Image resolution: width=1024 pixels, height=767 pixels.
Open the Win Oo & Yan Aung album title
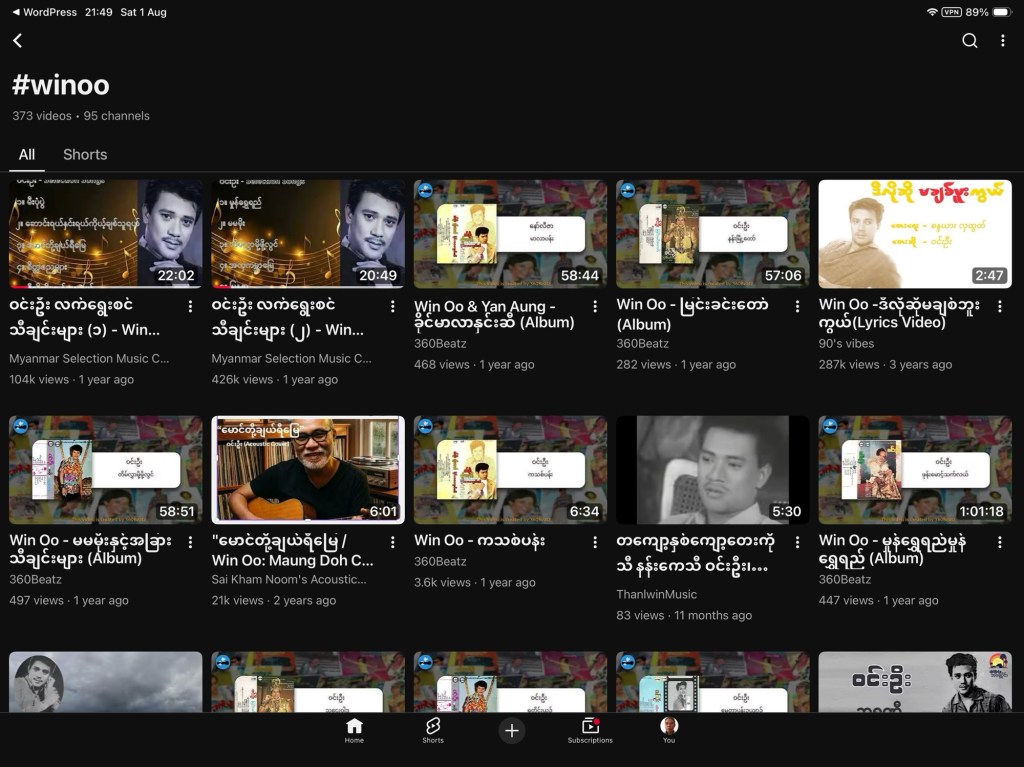pyautogui.click(x=494, y=314)
